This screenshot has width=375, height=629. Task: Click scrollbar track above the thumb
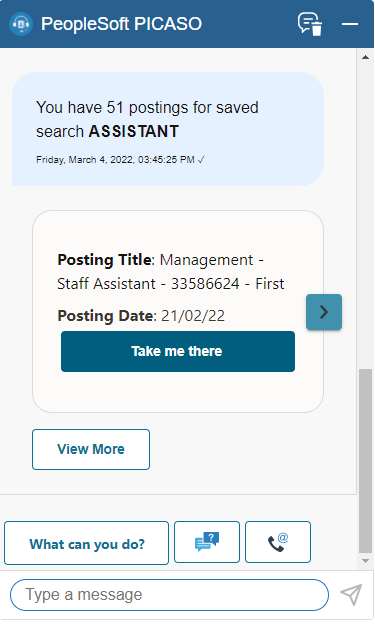tap(365, 216)
